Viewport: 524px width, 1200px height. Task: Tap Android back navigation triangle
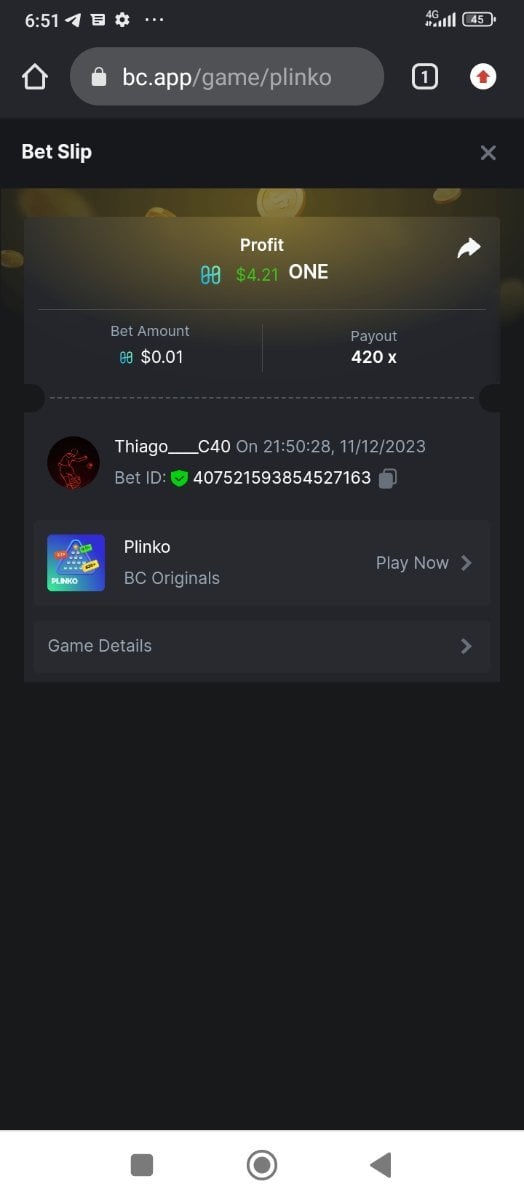click(x=380, y=1164)
